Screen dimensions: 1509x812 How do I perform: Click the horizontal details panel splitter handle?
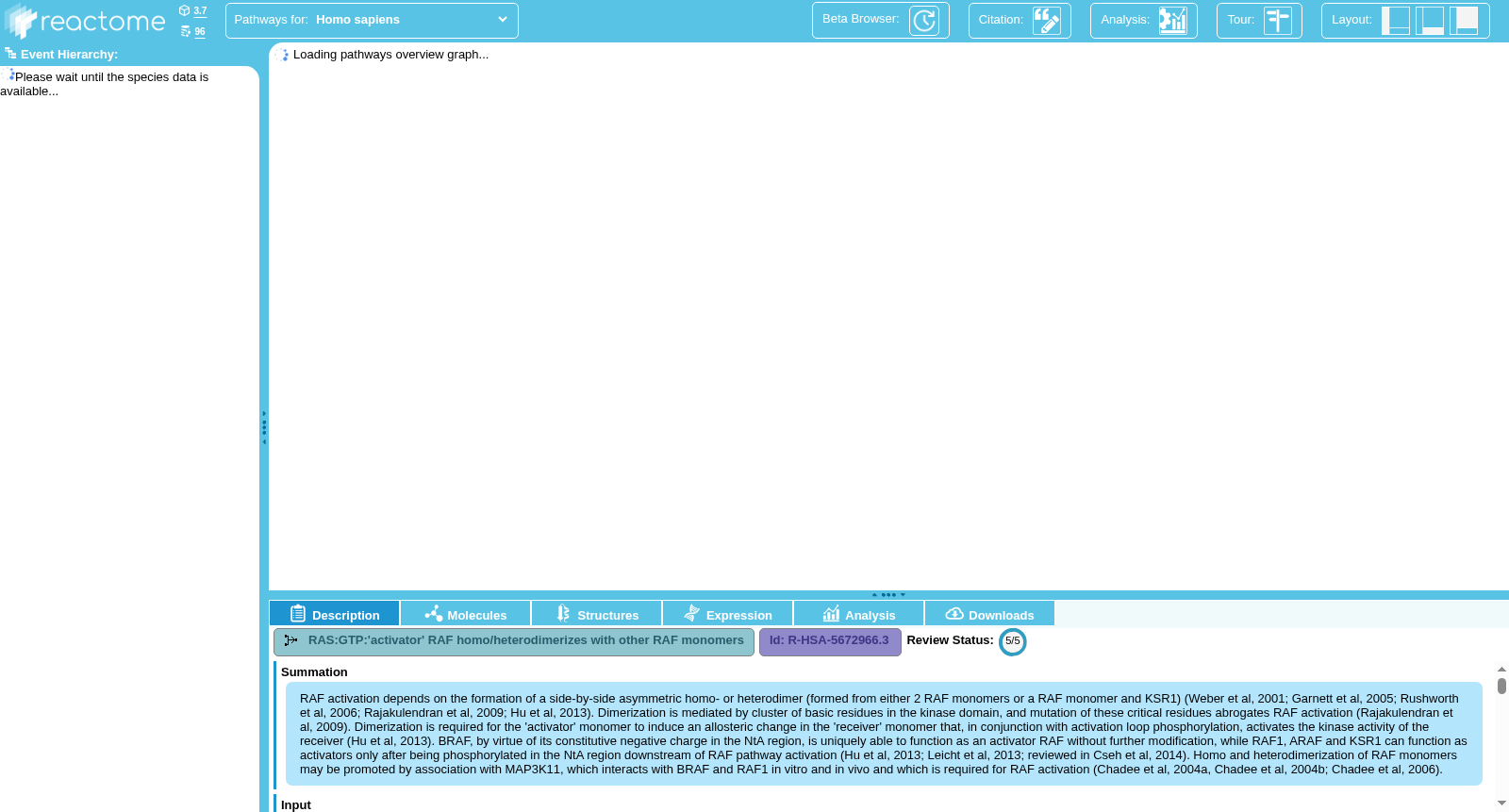point(888,595)
